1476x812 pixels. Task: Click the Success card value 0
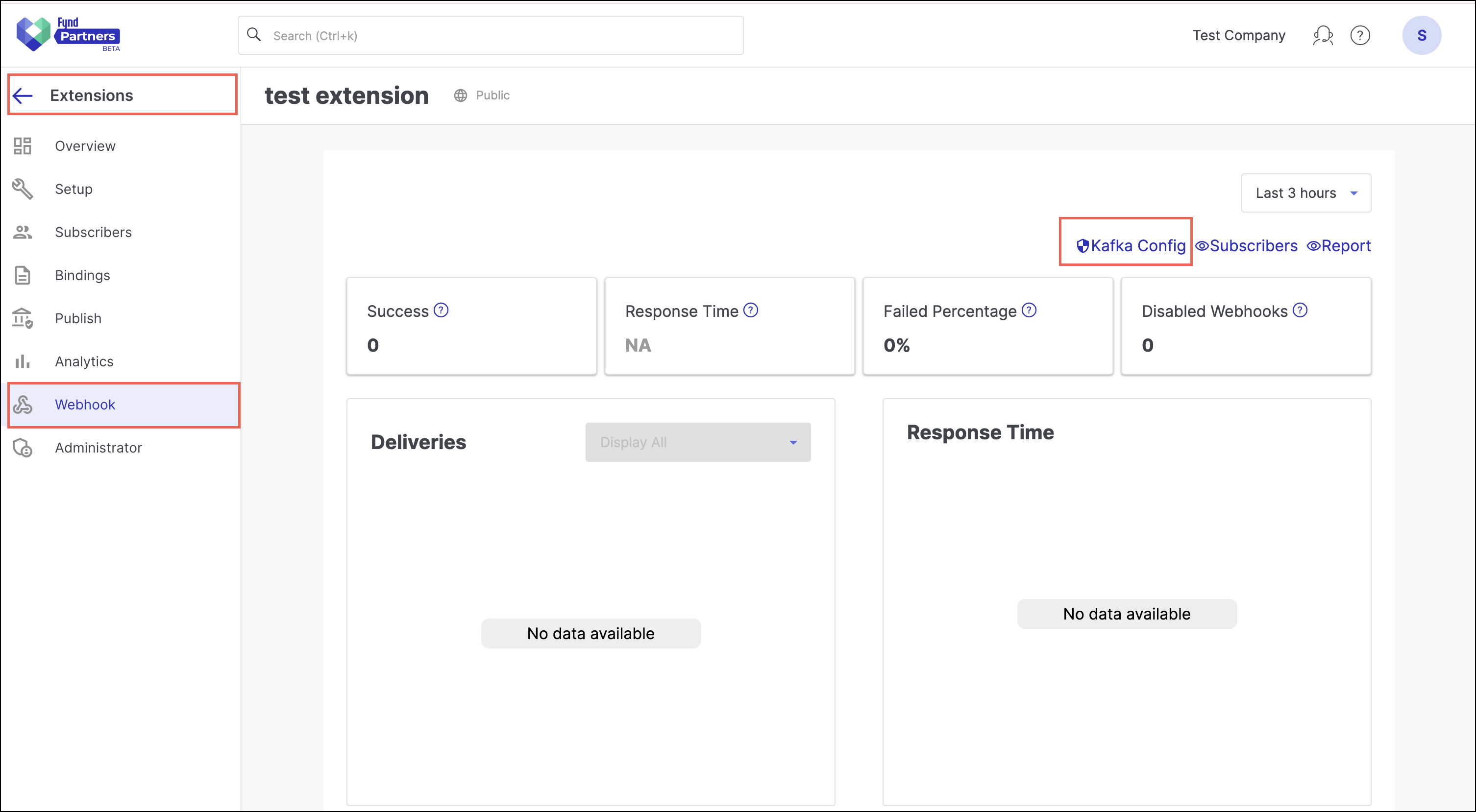coord(373,345)
